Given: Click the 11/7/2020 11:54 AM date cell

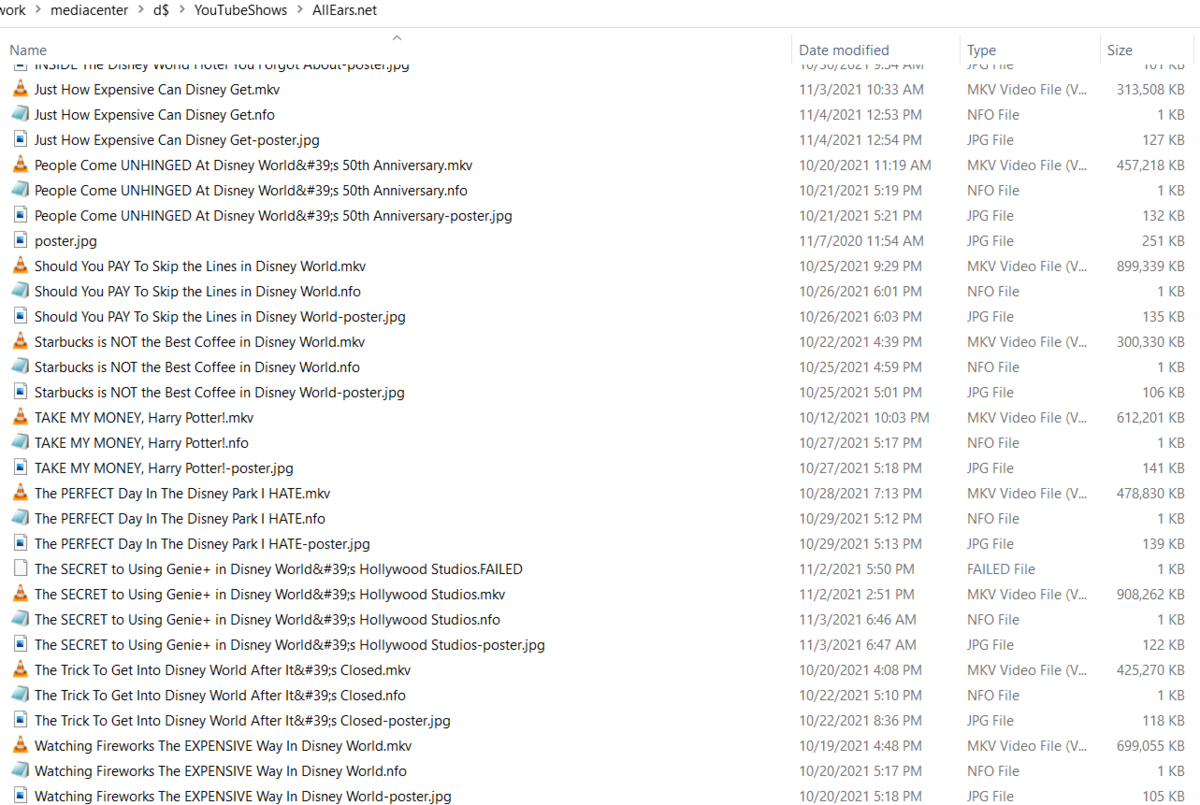Looking at the screenshot, I should pos(861,241).
